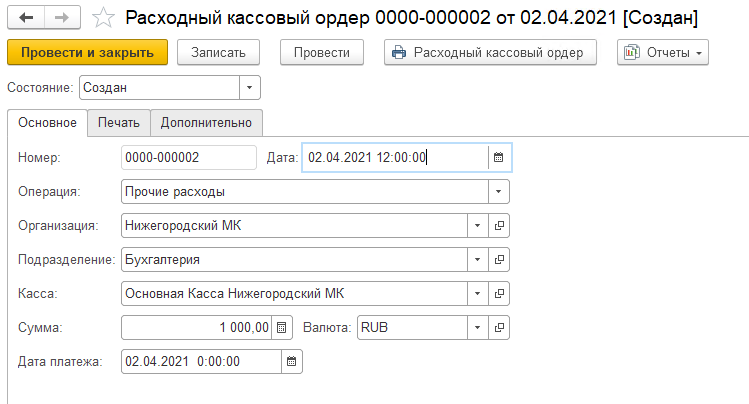
Task: Add document to favorites with star icon
Action: [x=103, y=18]
